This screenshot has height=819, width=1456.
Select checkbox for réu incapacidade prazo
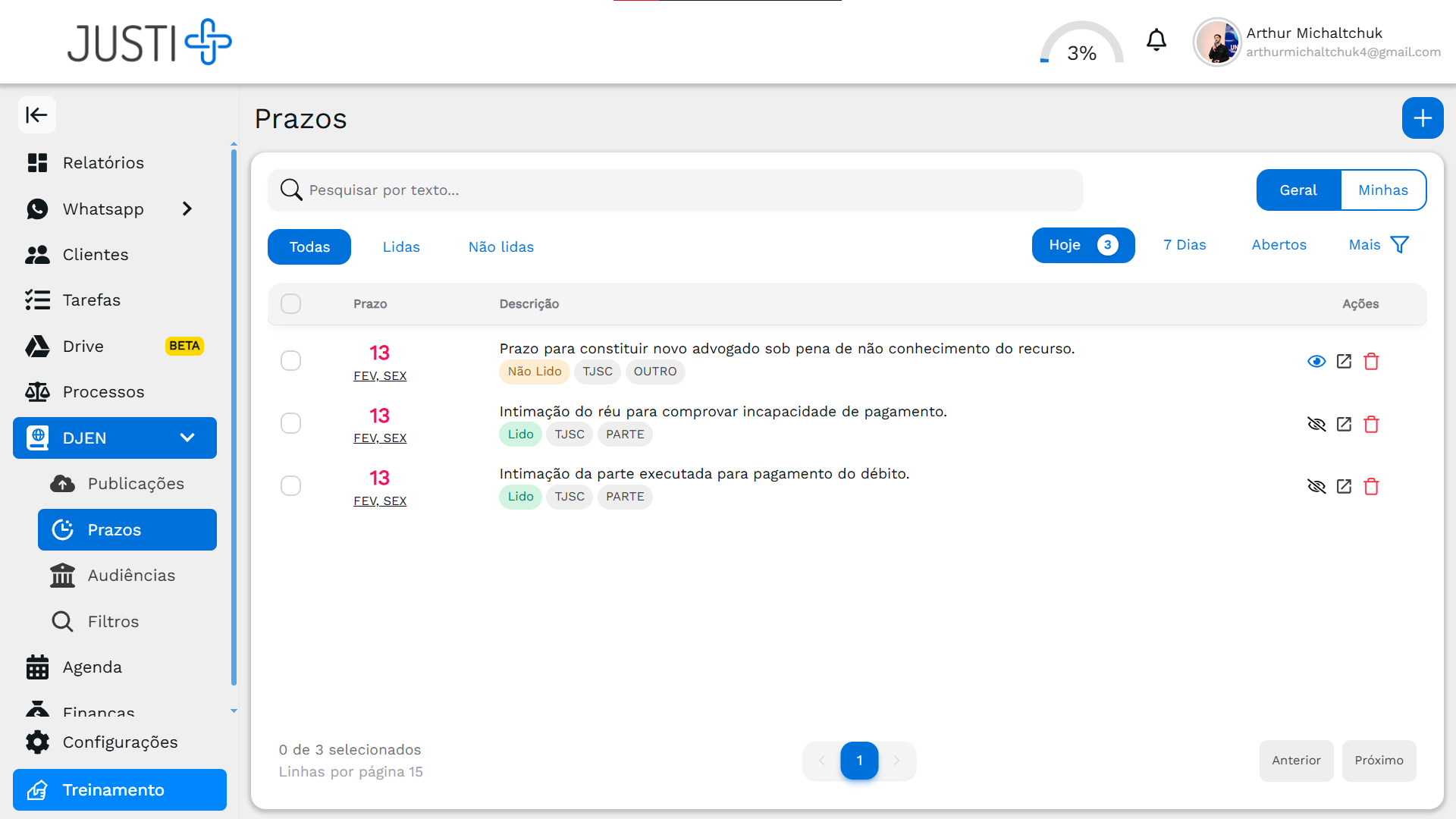point(290,423)
